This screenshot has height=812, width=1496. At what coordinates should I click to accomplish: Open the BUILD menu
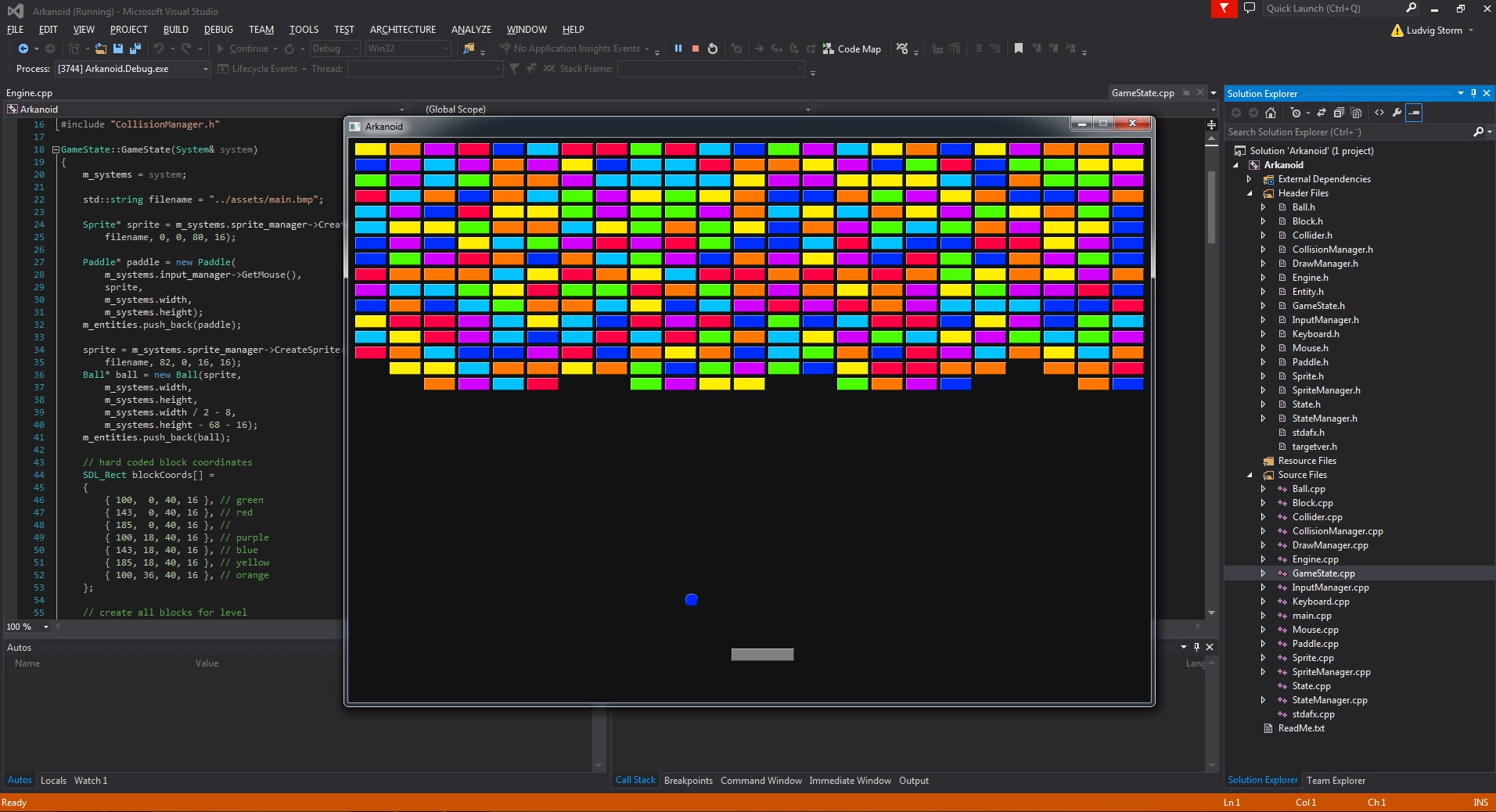click(x=175, y=30)
